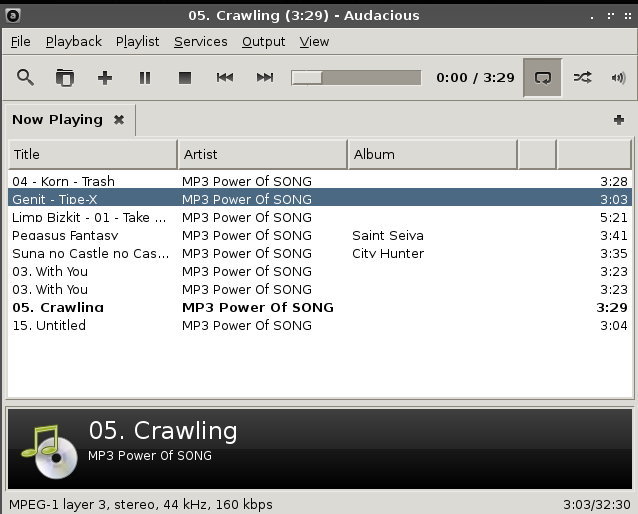
Task: Skip to the next track
Action: [x=264, y=77]
